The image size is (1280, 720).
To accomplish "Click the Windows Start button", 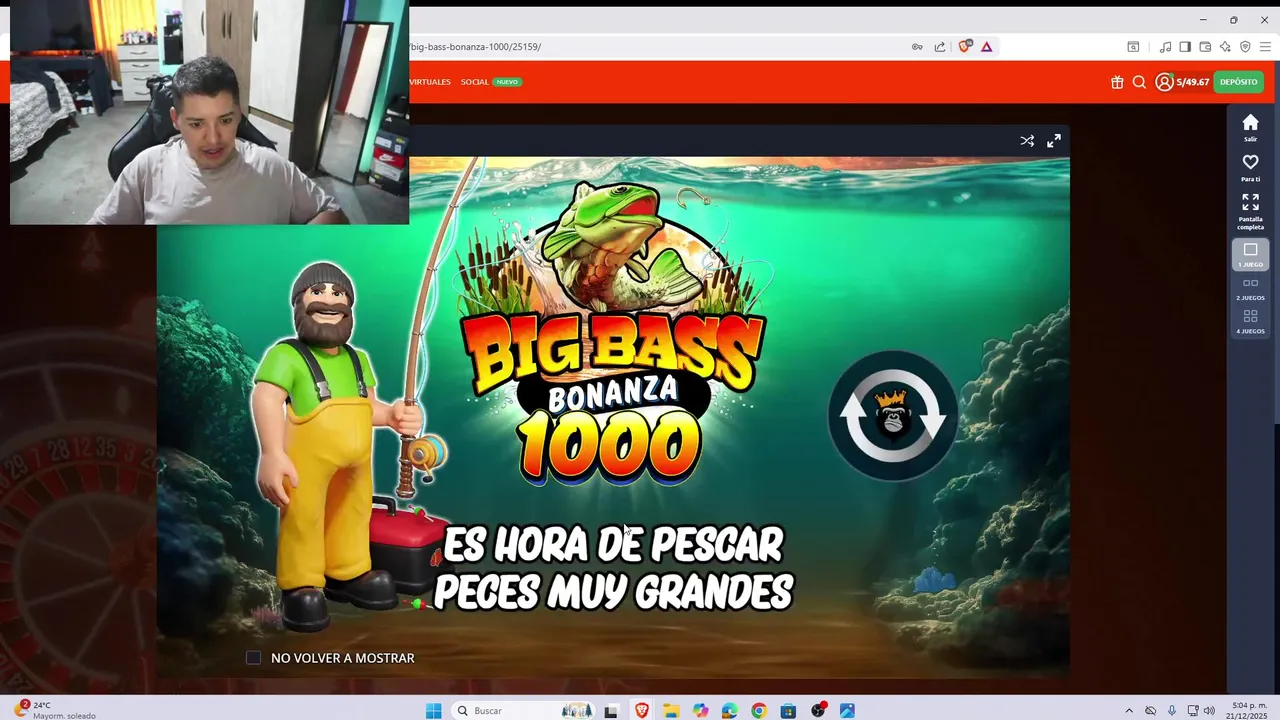I will tap(433, 711).
